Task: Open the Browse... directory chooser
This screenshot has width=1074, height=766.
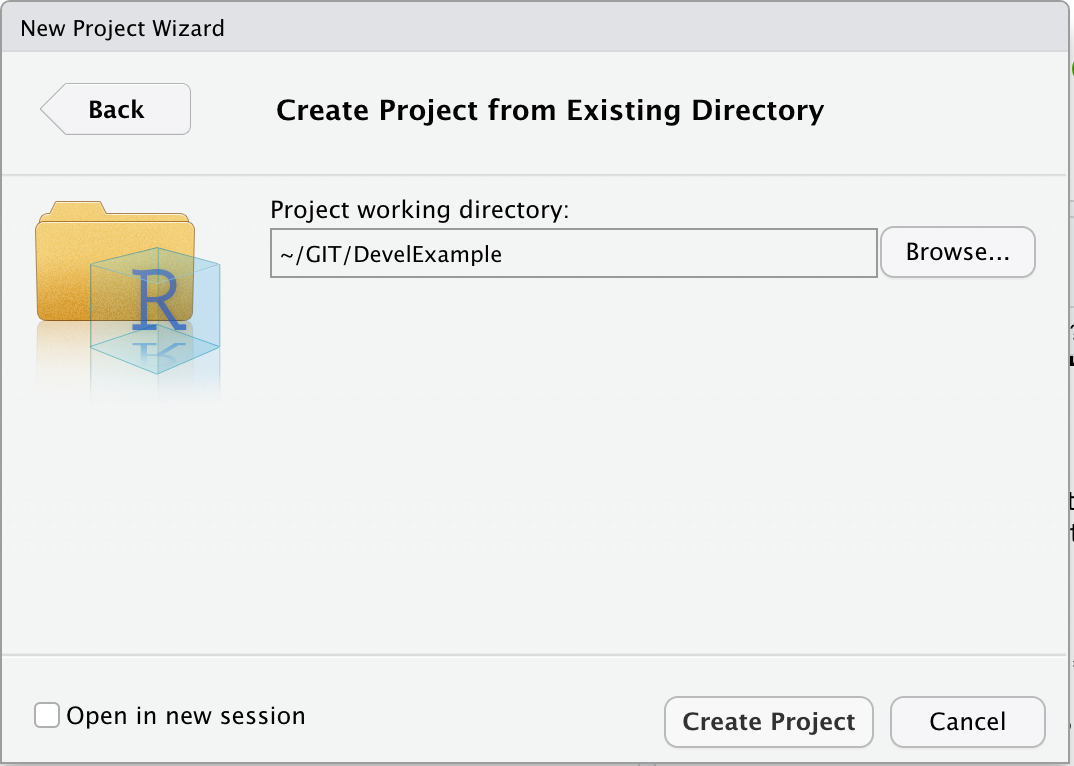Action: tap(957, 253)
